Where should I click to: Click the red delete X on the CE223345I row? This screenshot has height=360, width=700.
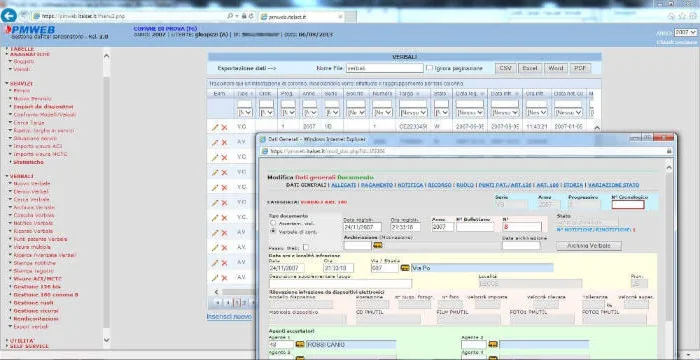(224, 127)
